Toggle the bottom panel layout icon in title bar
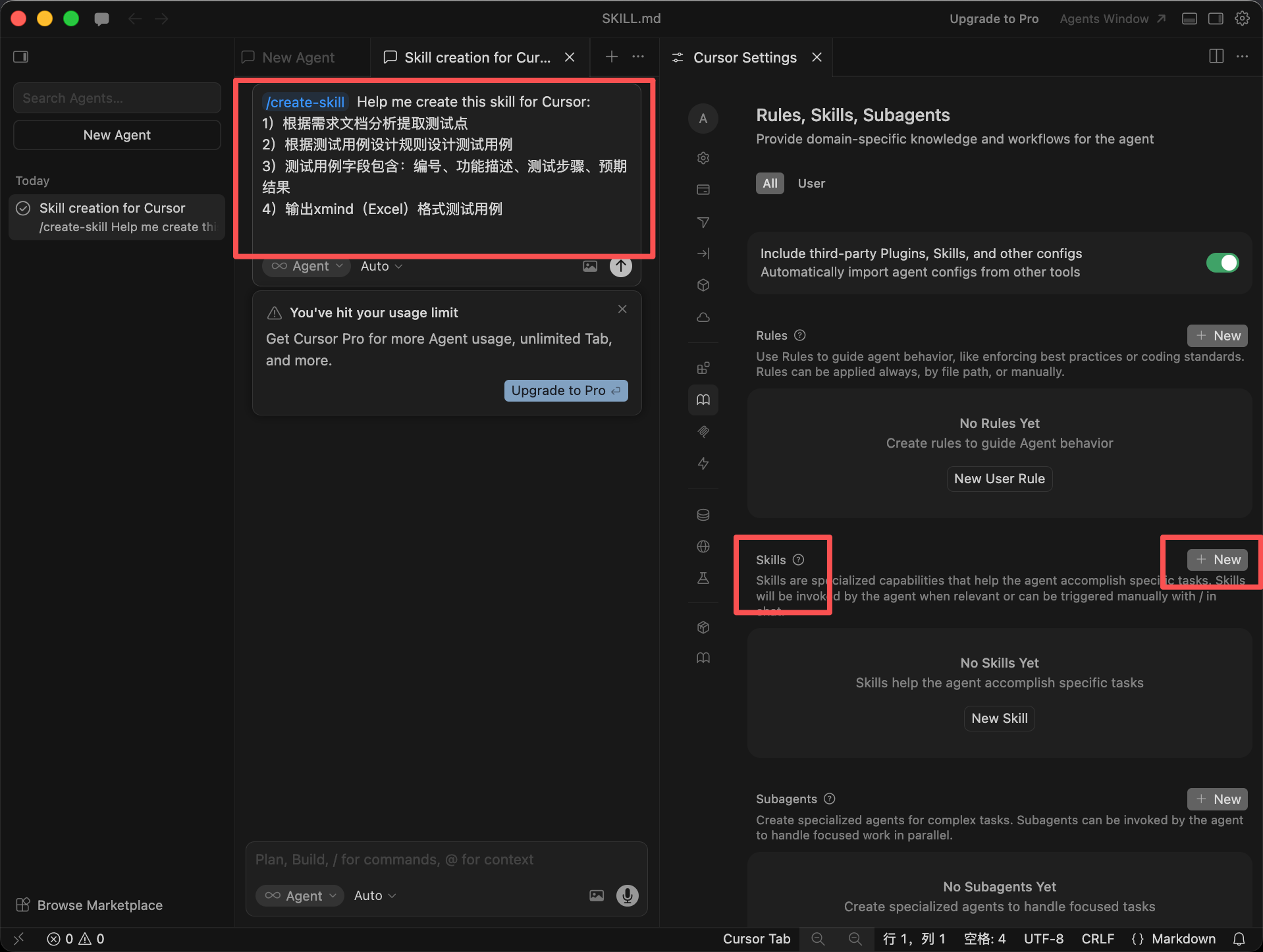Image resolution: width=1263 pixels, height=952 pixels. click(1189, 18)
